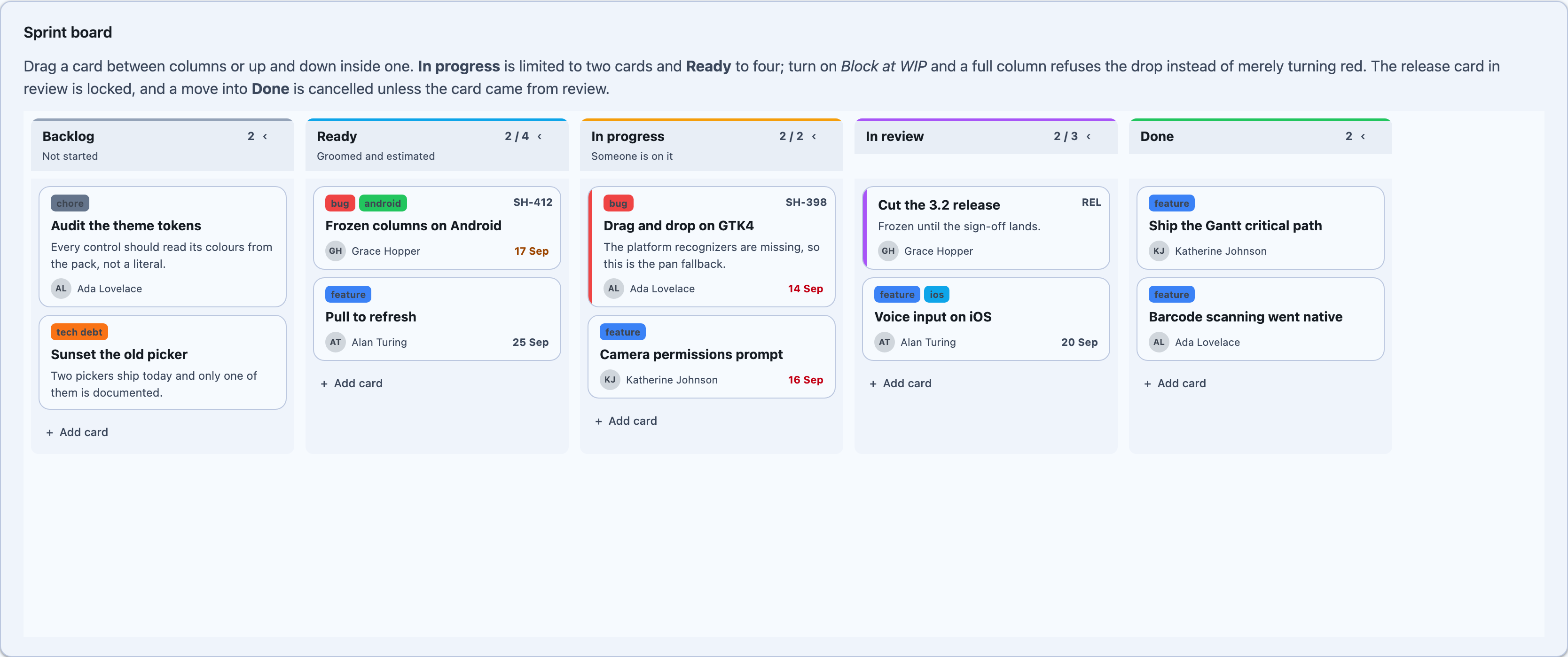Click the feature tag on Pull to refresh
Viewport: 1568px width, 657px height.
tap(348, 295)
